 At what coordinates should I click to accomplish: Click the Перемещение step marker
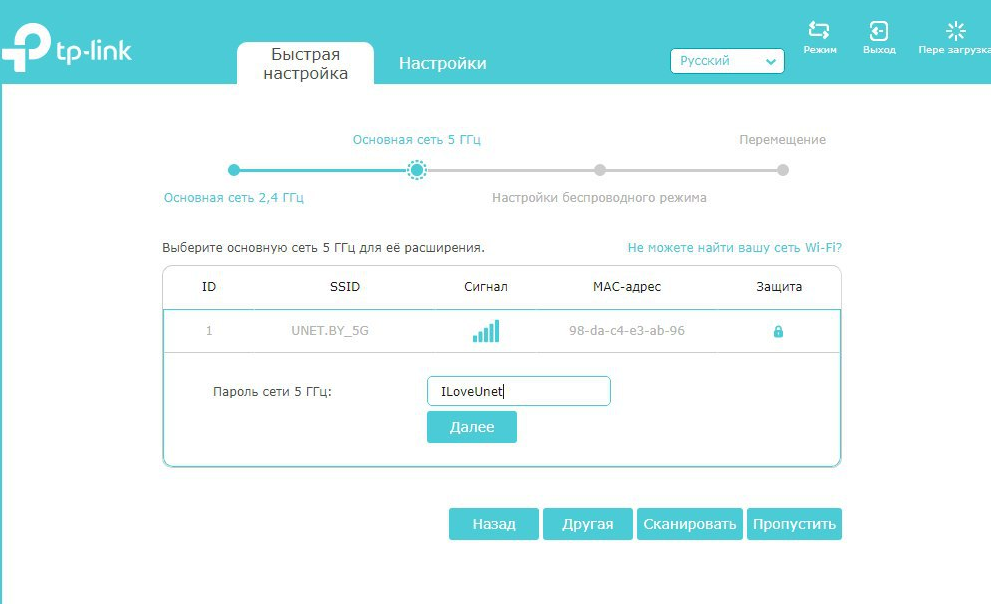click(x=783, y=170)
